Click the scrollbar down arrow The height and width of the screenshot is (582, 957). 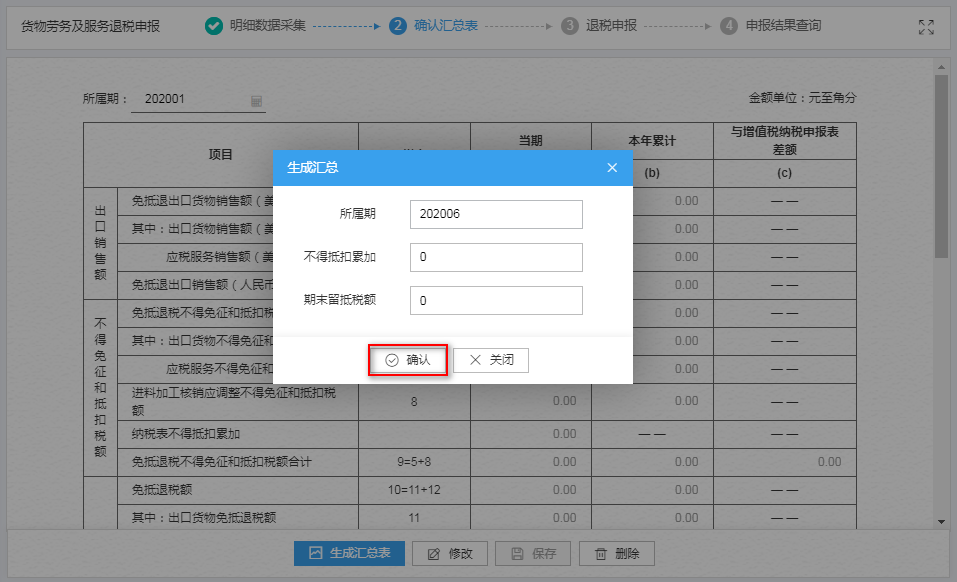click(941, 522)
